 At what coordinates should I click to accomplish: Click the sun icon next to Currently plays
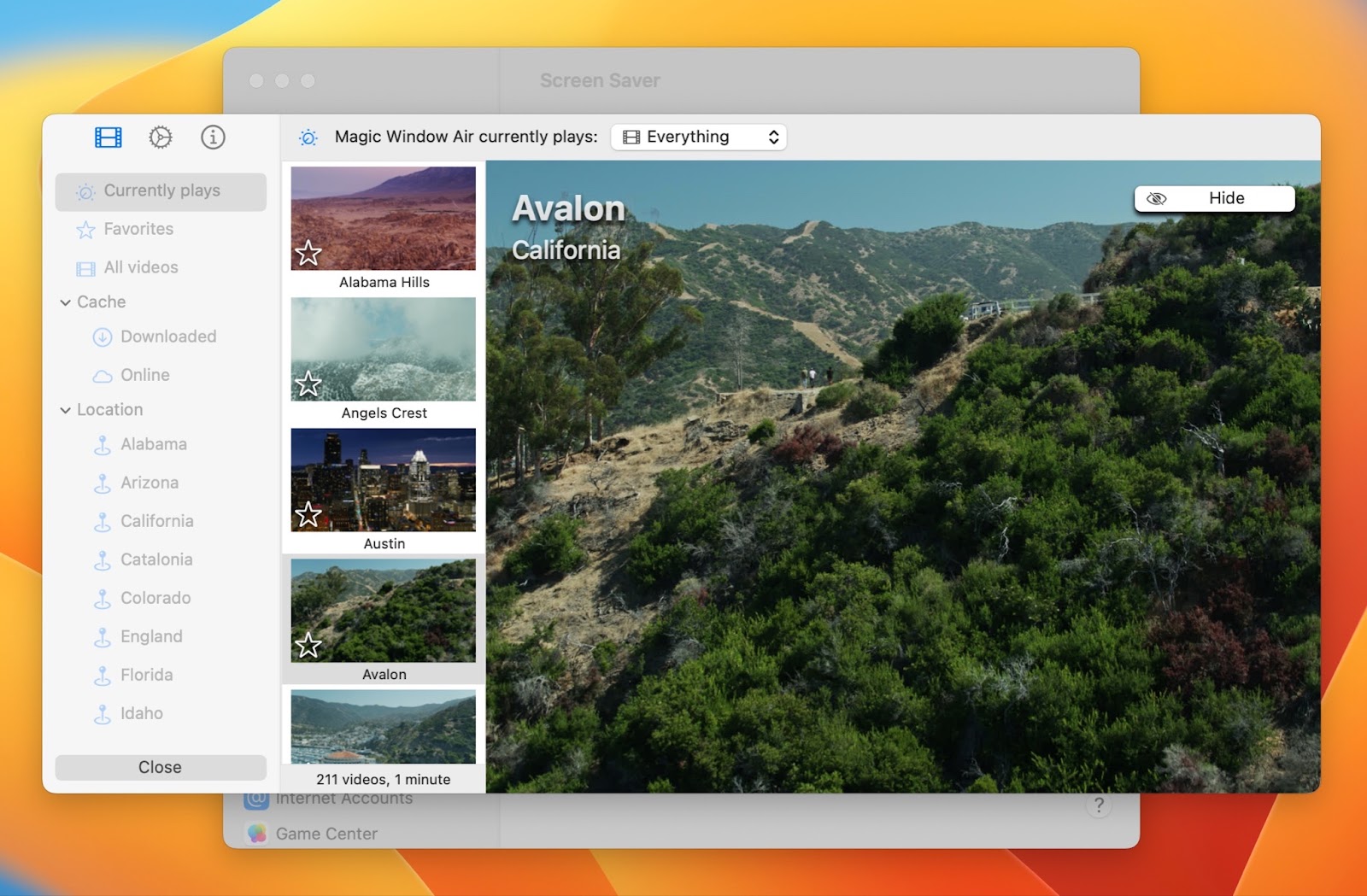point(84,191)
